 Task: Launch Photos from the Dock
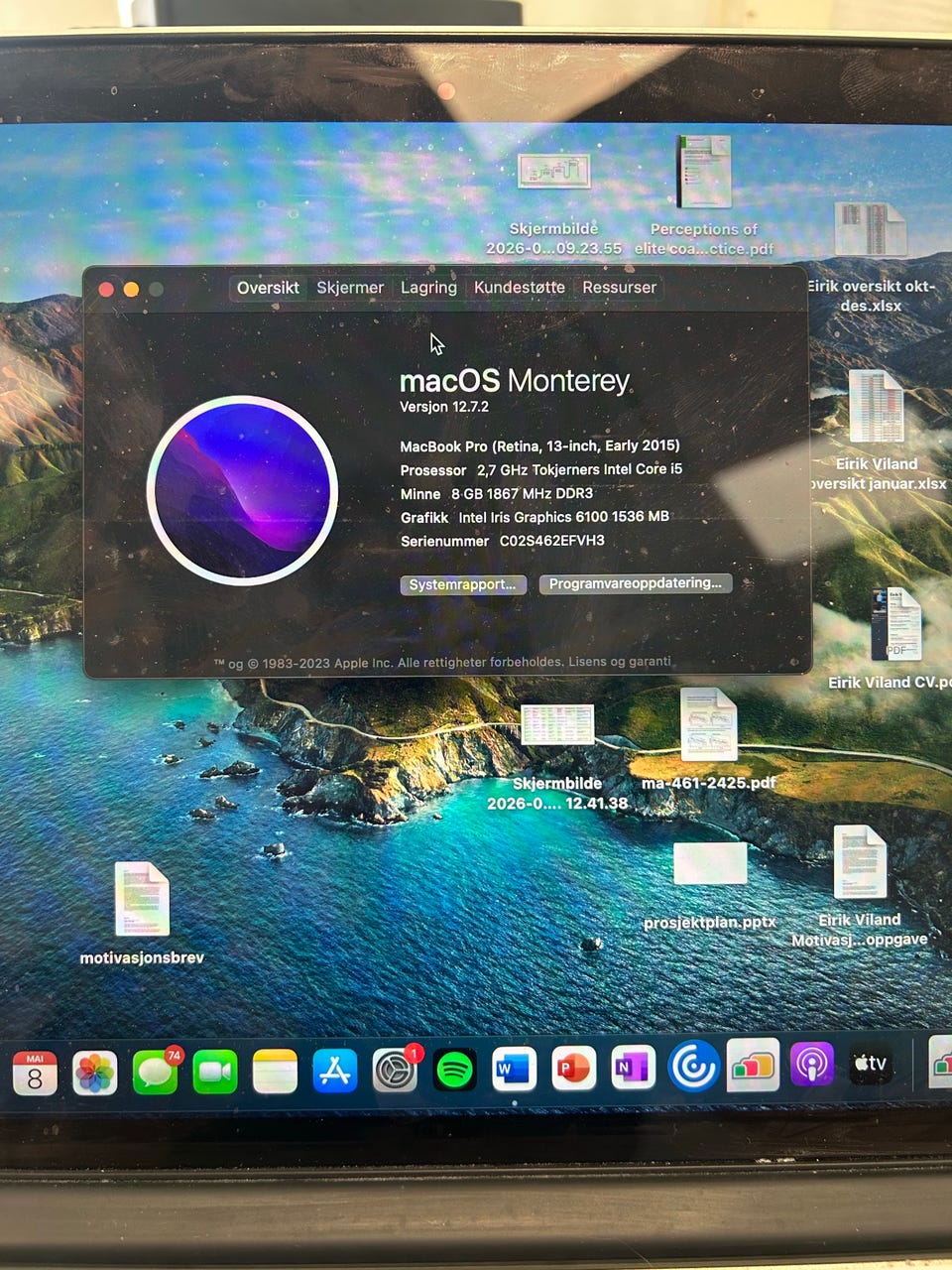pyautogui.click(x=95, y=1074)
